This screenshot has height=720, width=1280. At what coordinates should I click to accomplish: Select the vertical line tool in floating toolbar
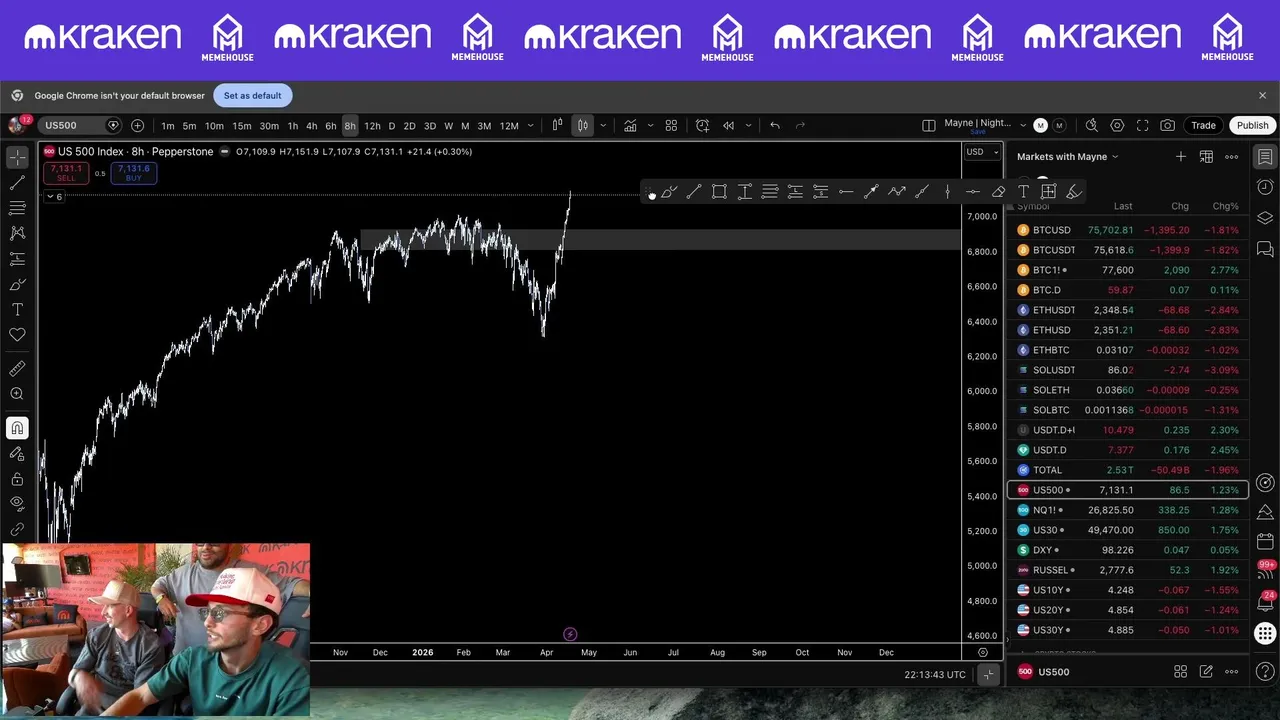pos(947,192)
